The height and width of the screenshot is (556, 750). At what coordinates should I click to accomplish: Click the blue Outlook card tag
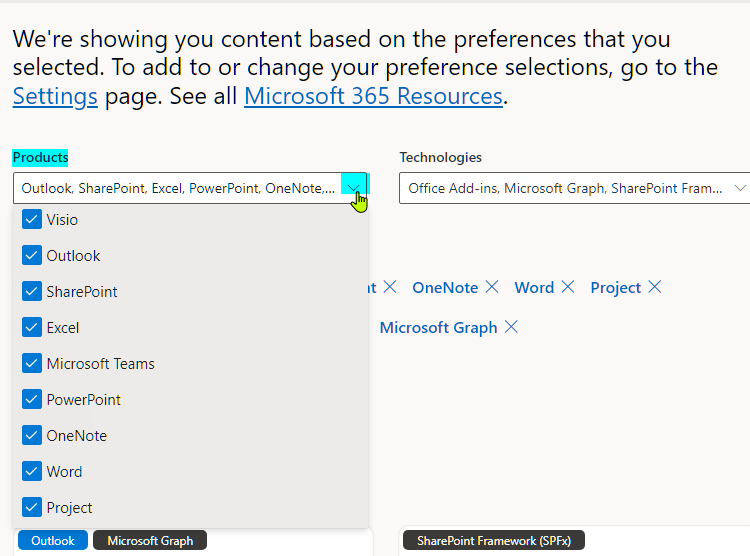pyautogui.click(x=53, y=541)
